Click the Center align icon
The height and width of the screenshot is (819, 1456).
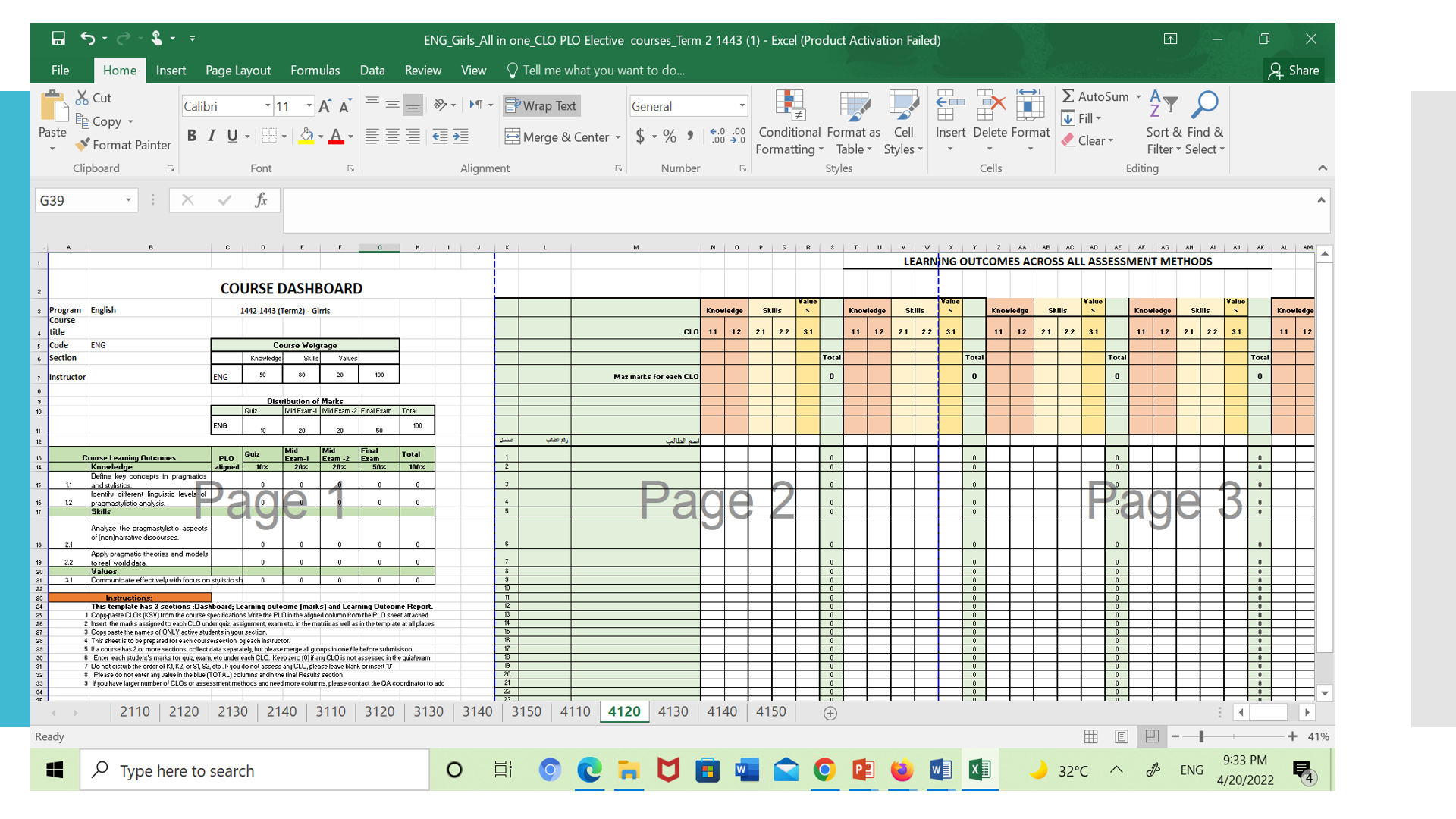pyautogui.click(x=392, y=136)
